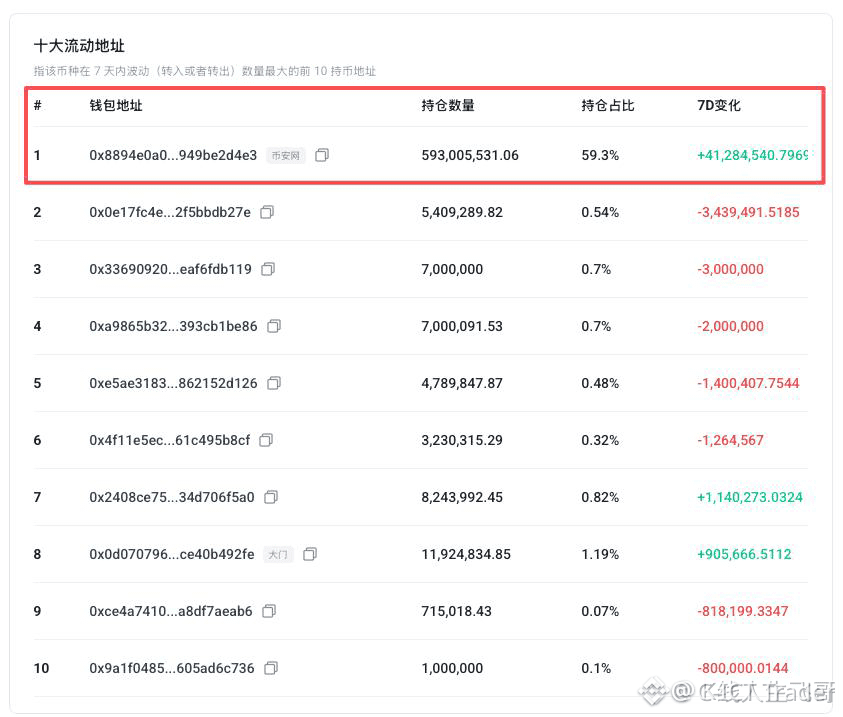843x717 pixels.
Task: Open wallet 0x0d070796...ce40b492fe link
Action: click(172, 554)
